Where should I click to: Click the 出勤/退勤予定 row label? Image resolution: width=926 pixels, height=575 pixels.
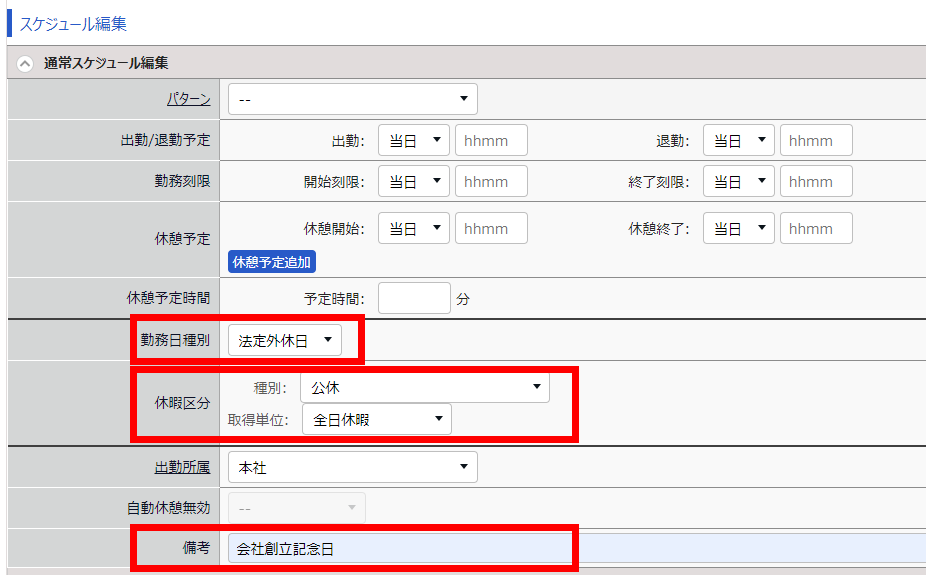coord(165,141)
